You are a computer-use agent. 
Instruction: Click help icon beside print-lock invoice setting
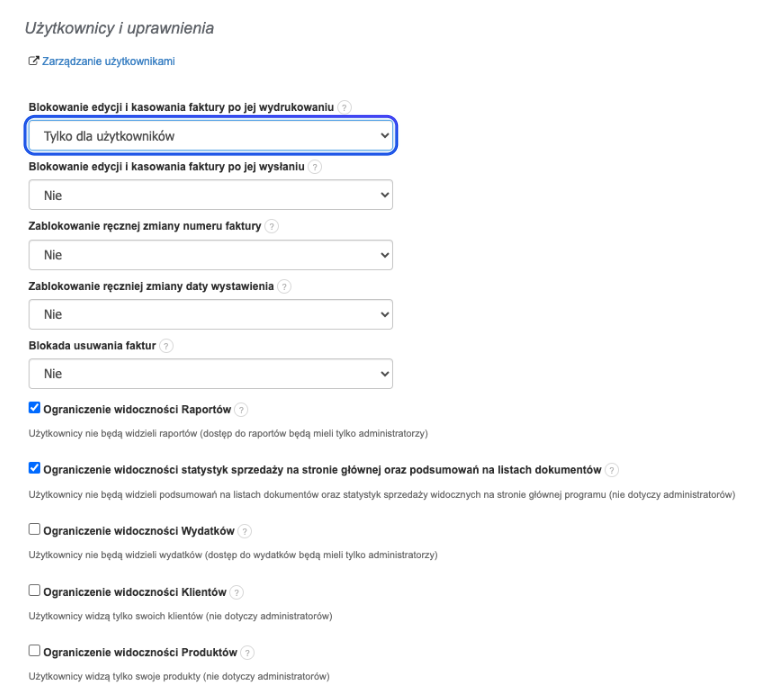345,107
